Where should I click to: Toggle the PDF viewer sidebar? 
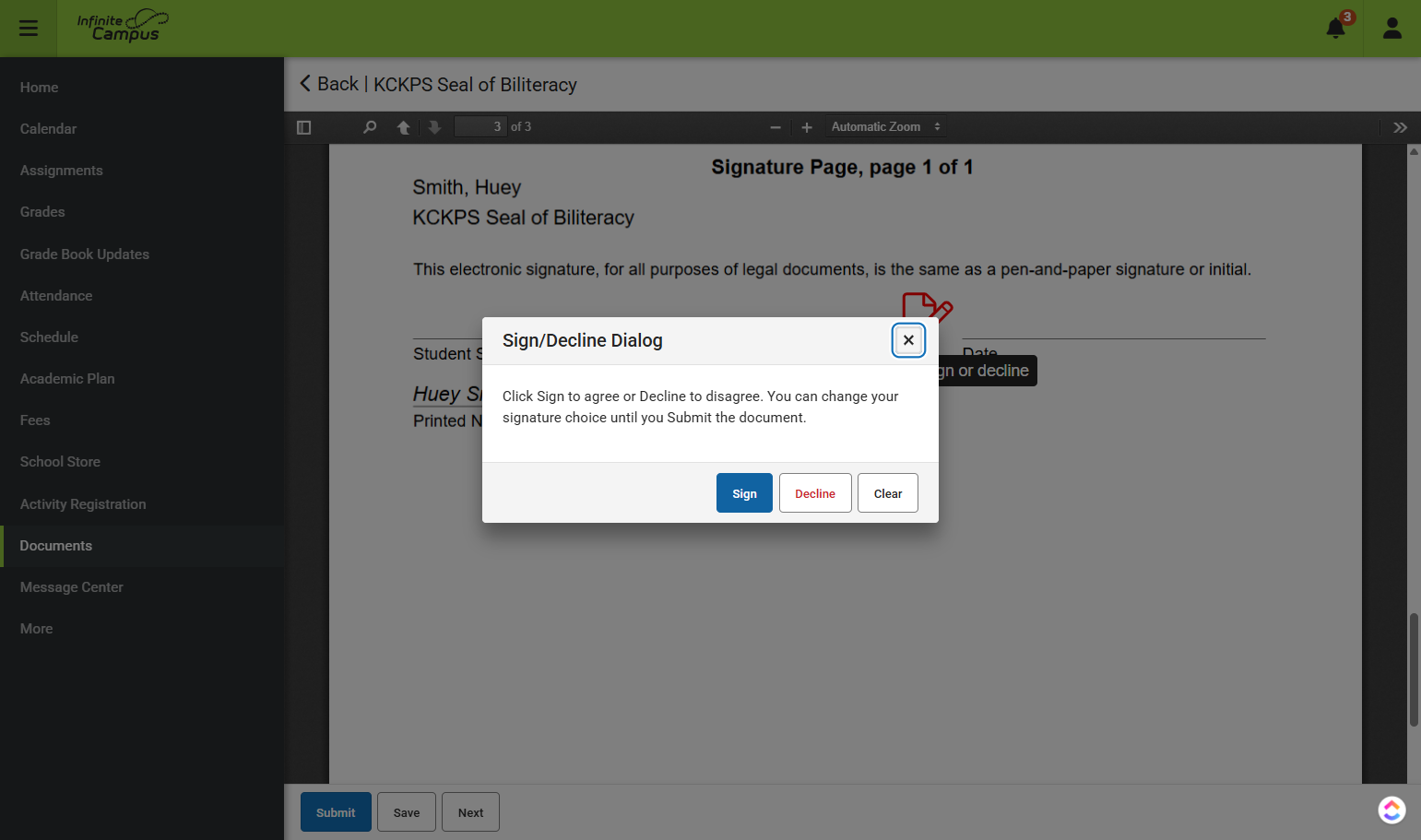pyautogui.click(x=304, y=127)
